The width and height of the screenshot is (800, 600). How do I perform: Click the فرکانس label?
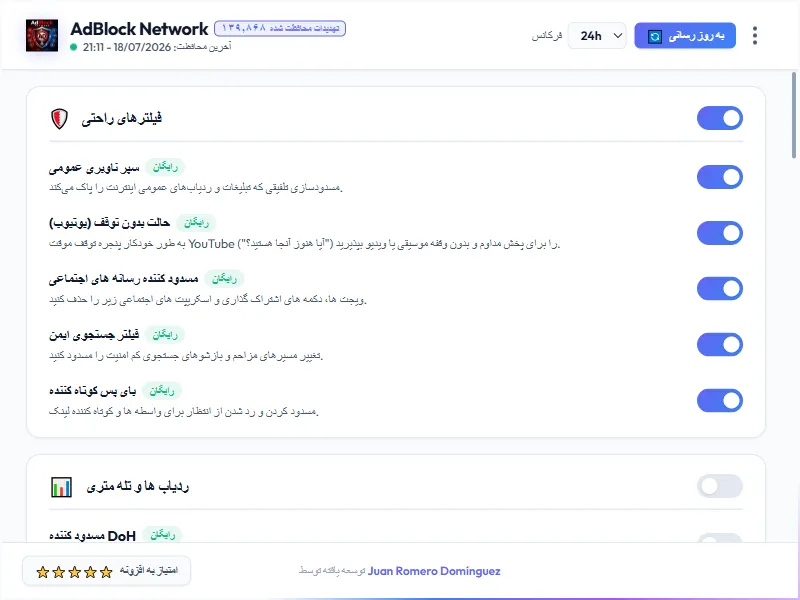pos(546,36)
